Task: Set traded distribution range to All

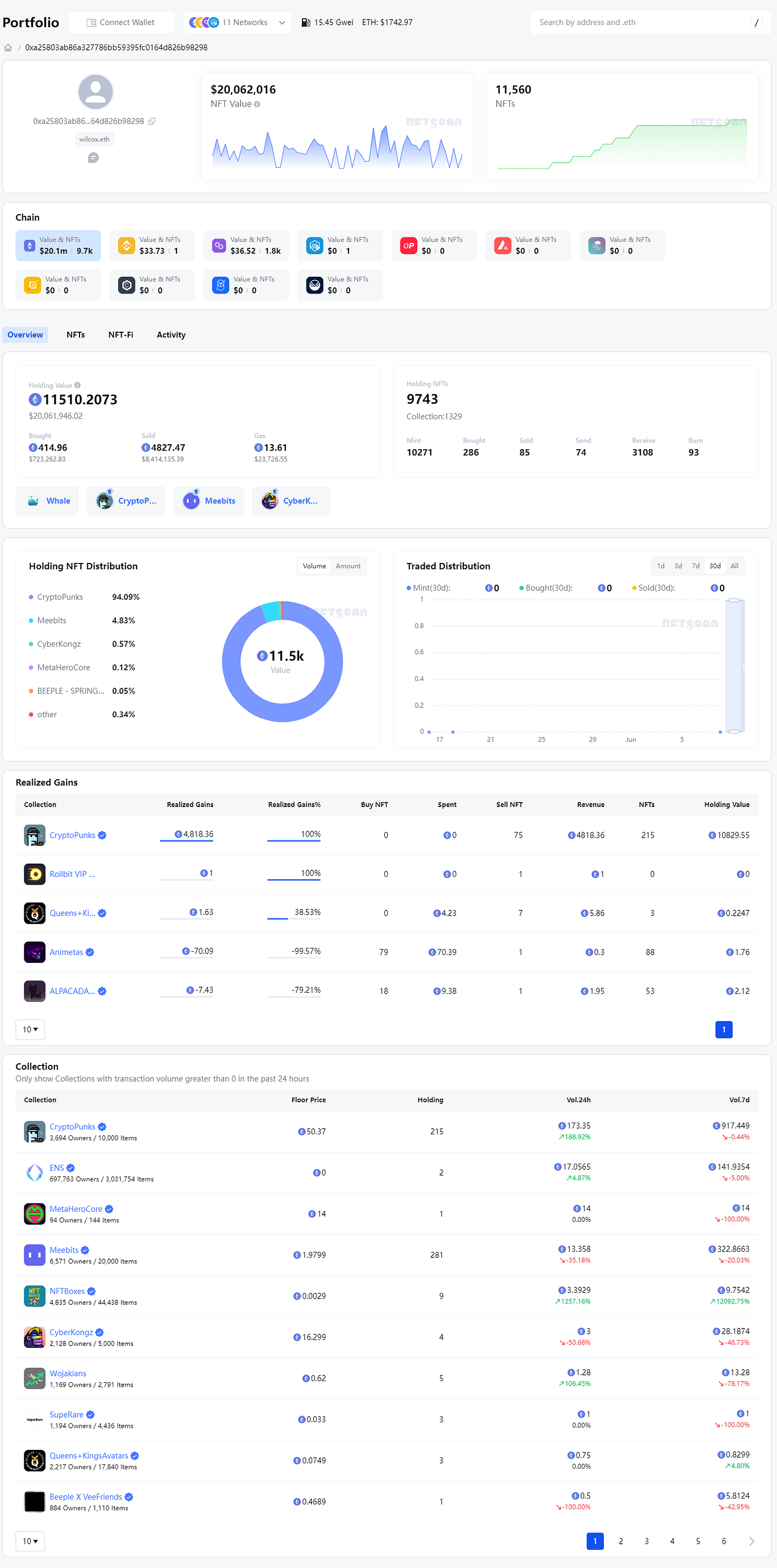Action: pos(734,566)
